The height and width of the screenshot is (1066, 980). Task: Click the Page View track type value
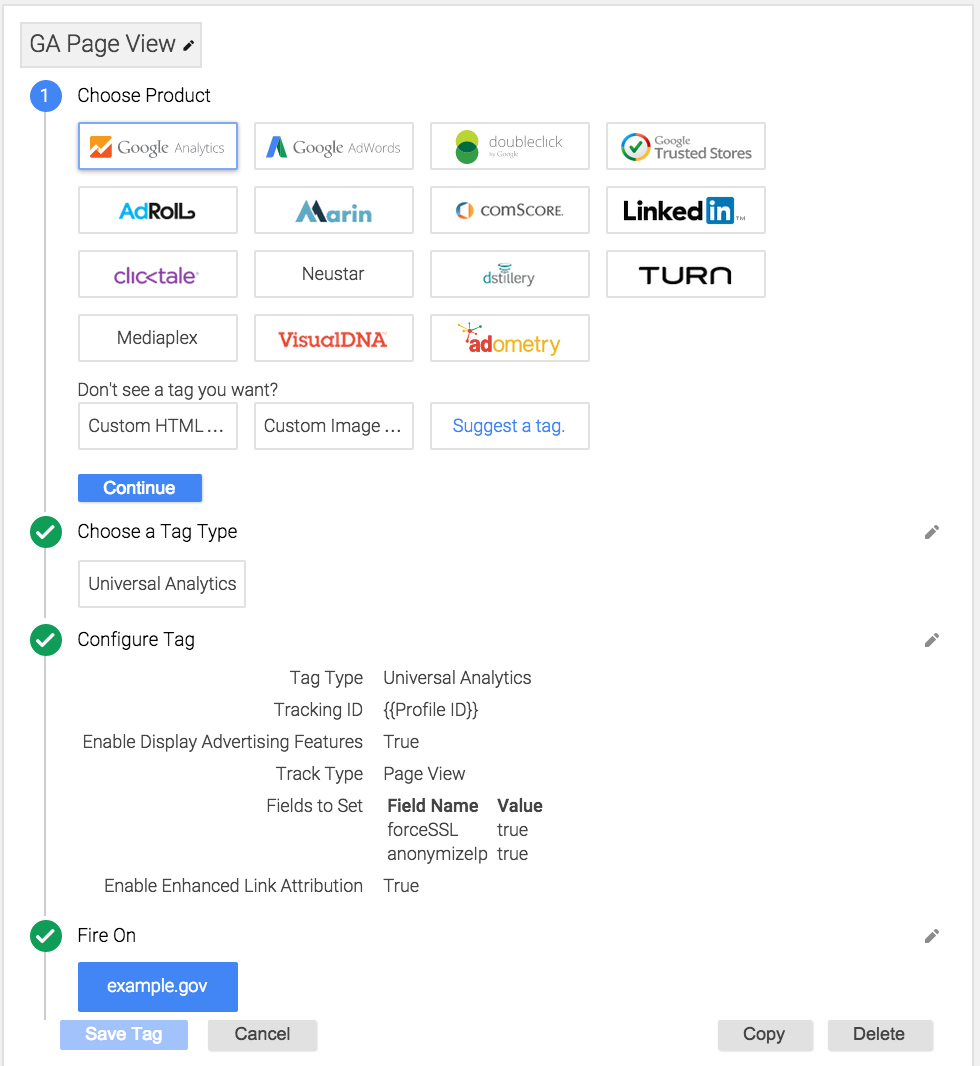[x=424, y=774]
